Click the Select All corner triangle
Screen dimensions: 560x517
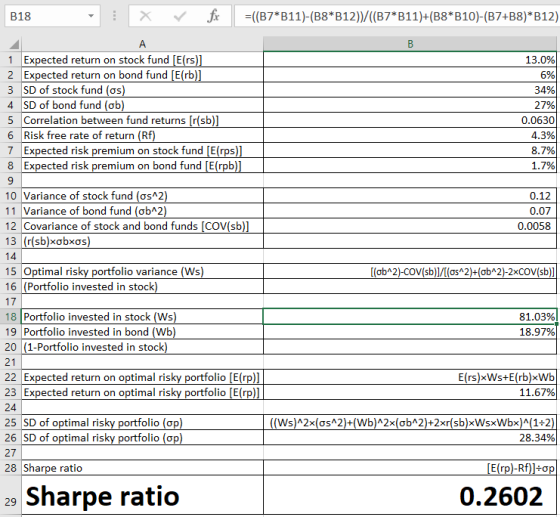point(14,44)
